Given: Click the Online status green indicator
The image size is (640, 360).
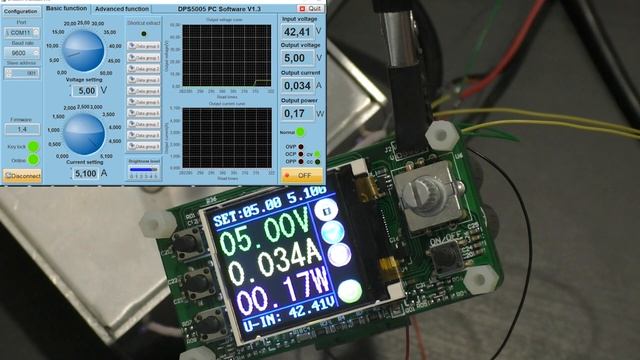Looking at the screenshot, I should 33,160.
